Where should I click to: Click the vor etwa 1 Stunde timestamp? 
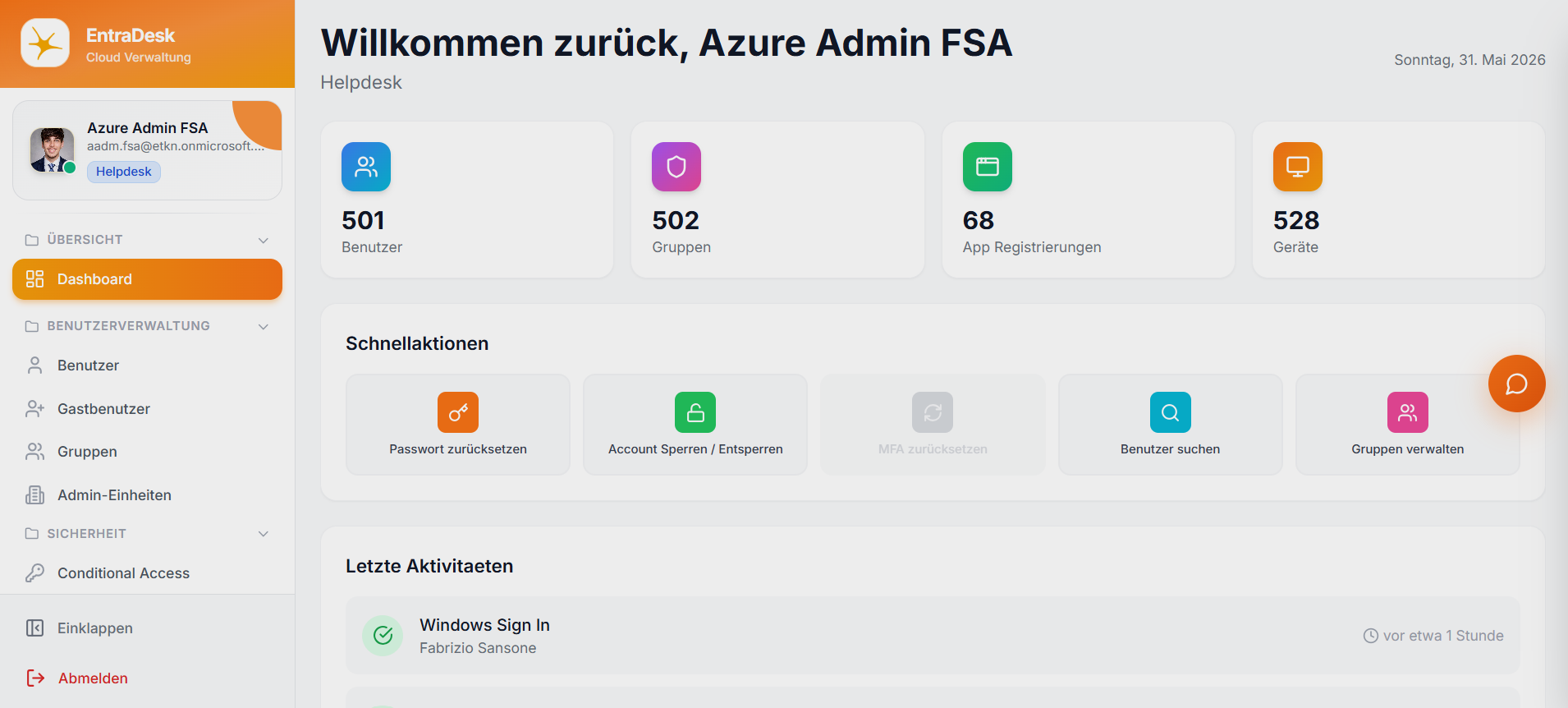(1443, 636)
